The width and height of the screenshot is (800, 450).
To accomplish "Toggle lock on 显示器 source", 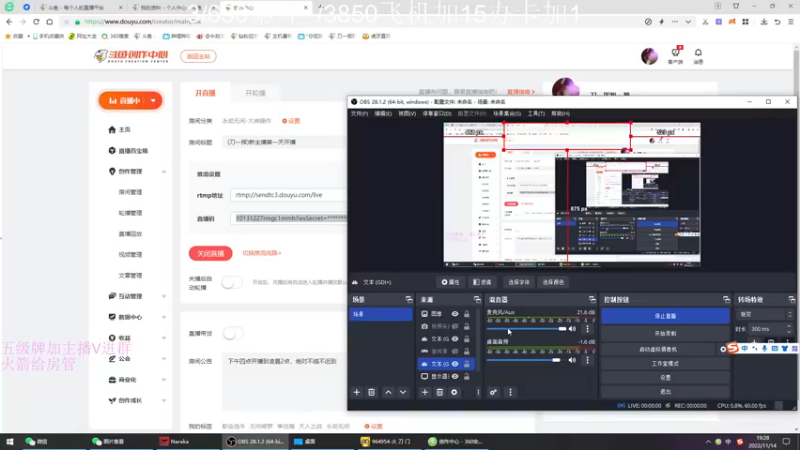I will (x=466, y=377).
